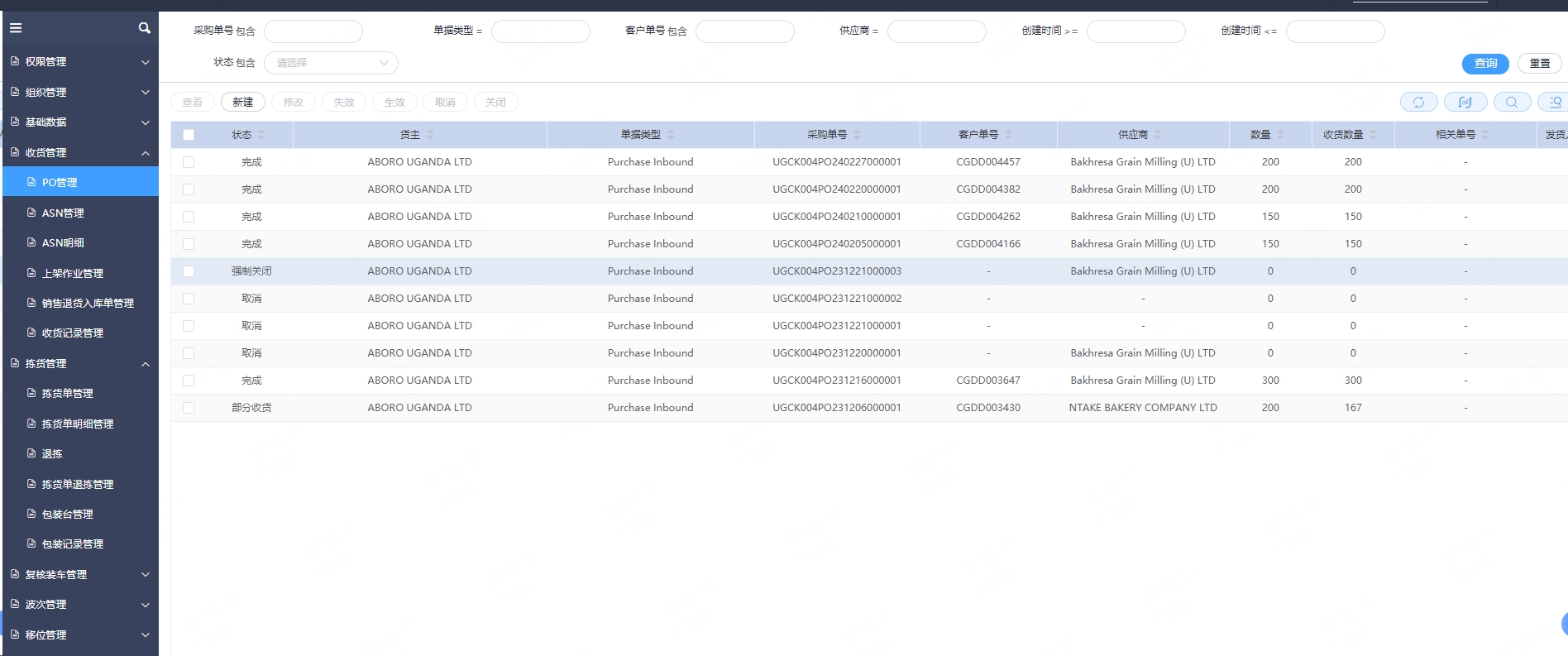This screenshot has height=656, width=1568.
Task: Refresh the PO table with the reload icon
Action: [1419, 102]
